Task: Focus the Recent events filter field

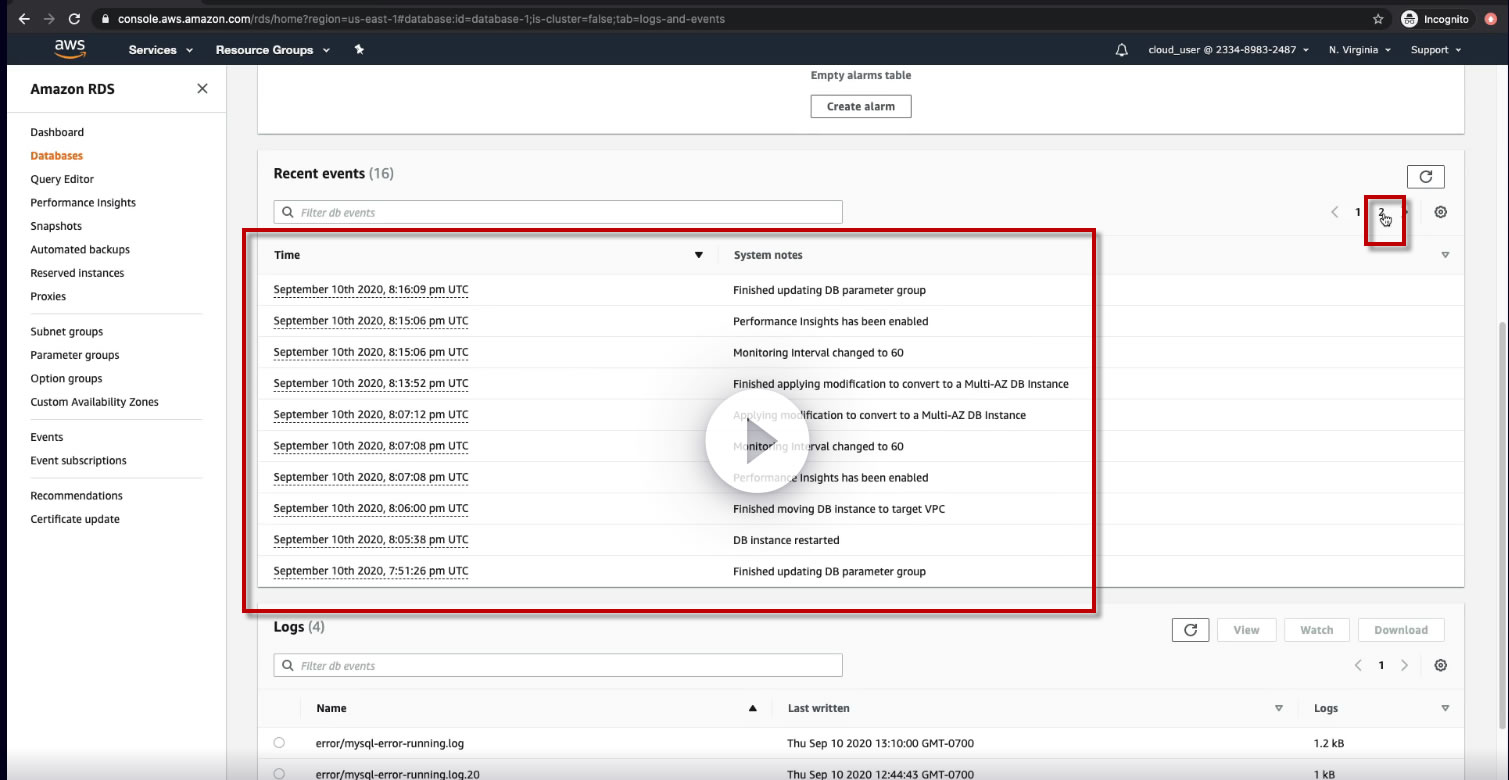Action: [x=558, y=212]
